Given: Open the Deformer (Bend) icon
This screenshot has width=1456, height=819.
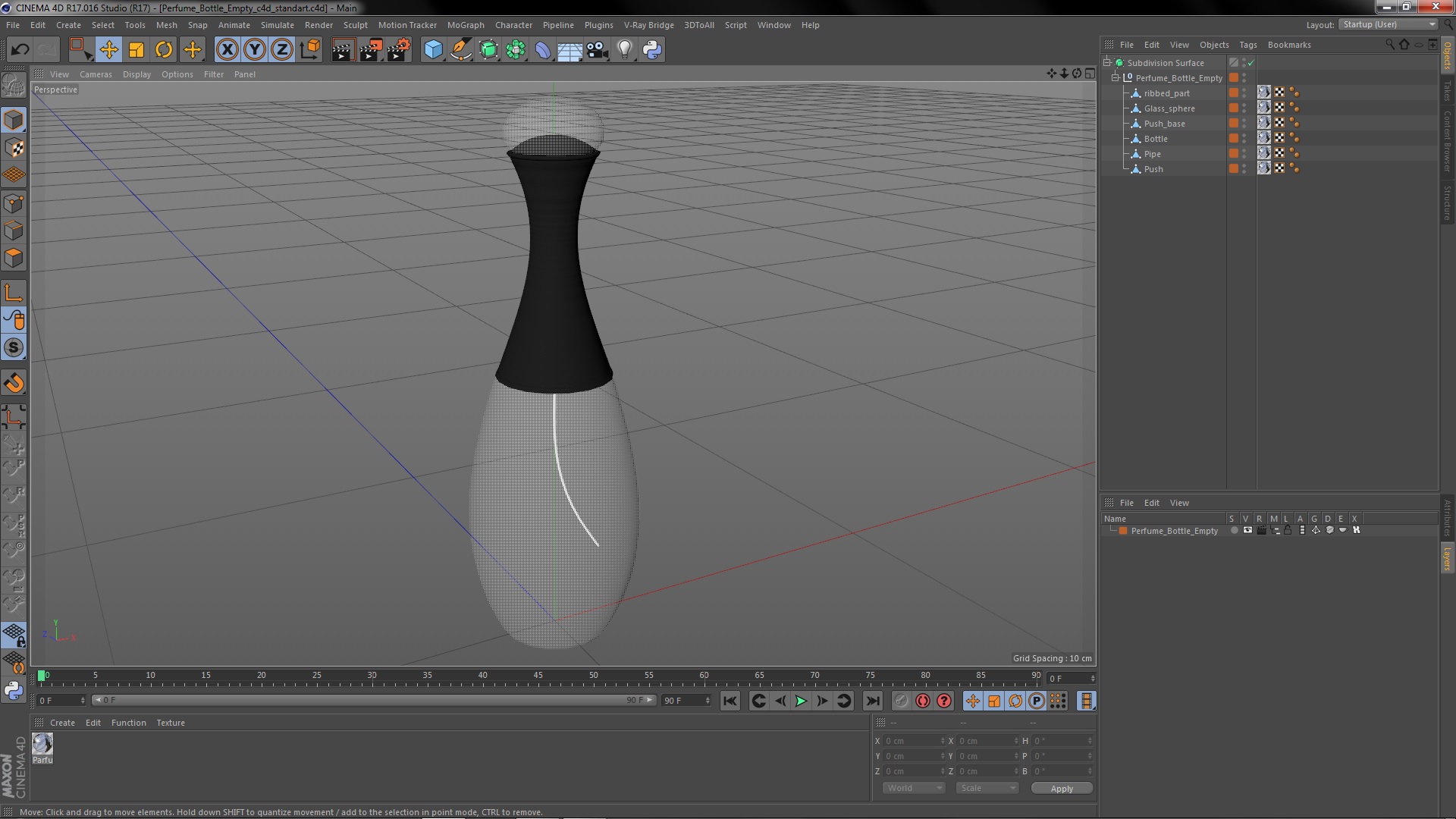Looking at the screenshot, I should point(543,50).
